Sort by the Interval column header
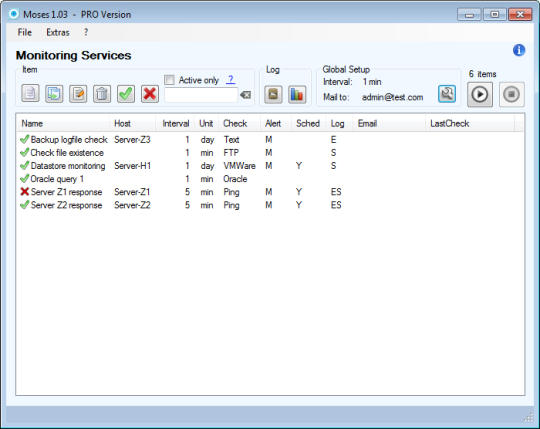Image resolution: width=540 pixels, height=429 pixels. click(x=175, y=123)
